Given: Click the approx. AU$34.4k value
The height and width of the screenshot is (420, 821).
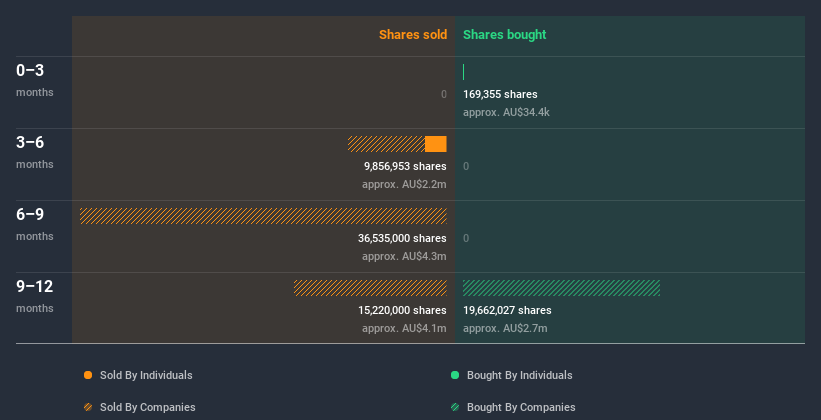Looking at the screenshot, I should [x=506, y=113].
